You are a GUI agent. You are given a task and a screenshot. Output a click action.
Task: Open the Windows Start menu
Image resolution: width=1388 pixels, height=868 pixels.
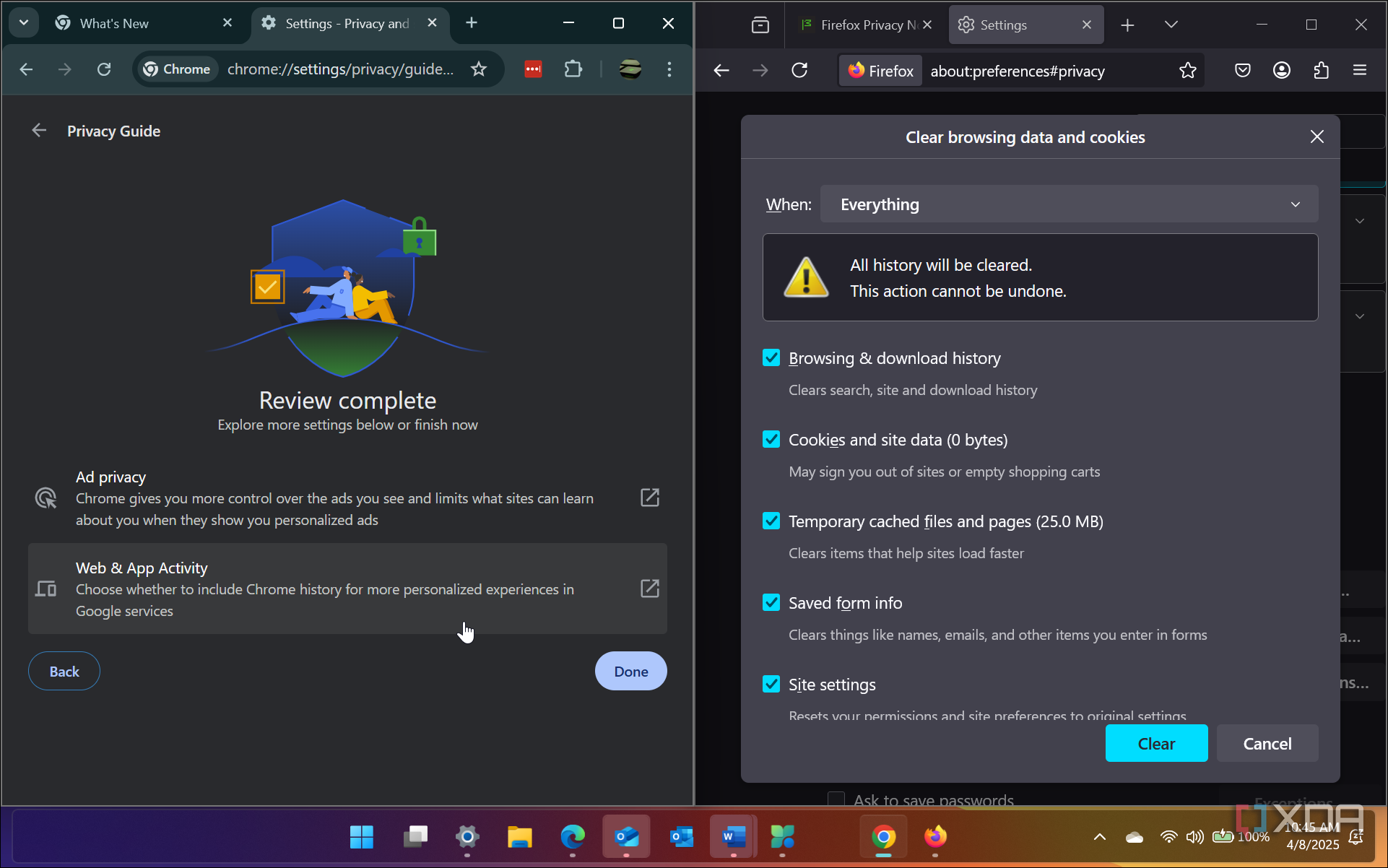click(x=362, y=837)
